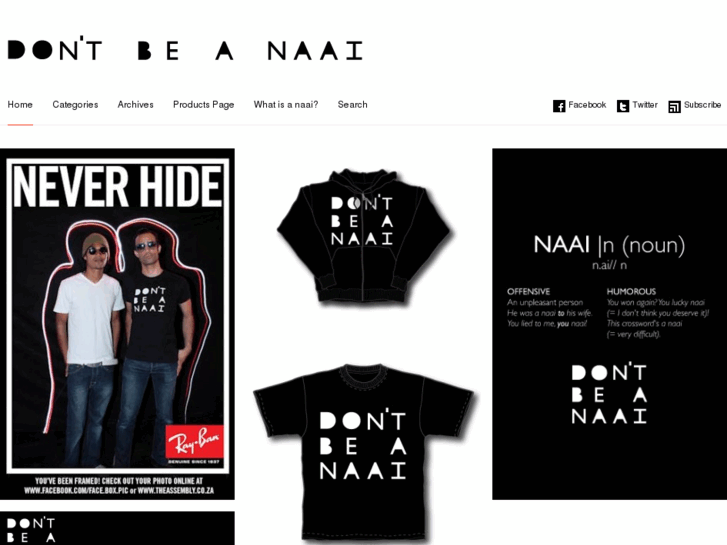Click the Twitter text link
The height and width of the screenshot is (545, 727).
coord(645,105)
